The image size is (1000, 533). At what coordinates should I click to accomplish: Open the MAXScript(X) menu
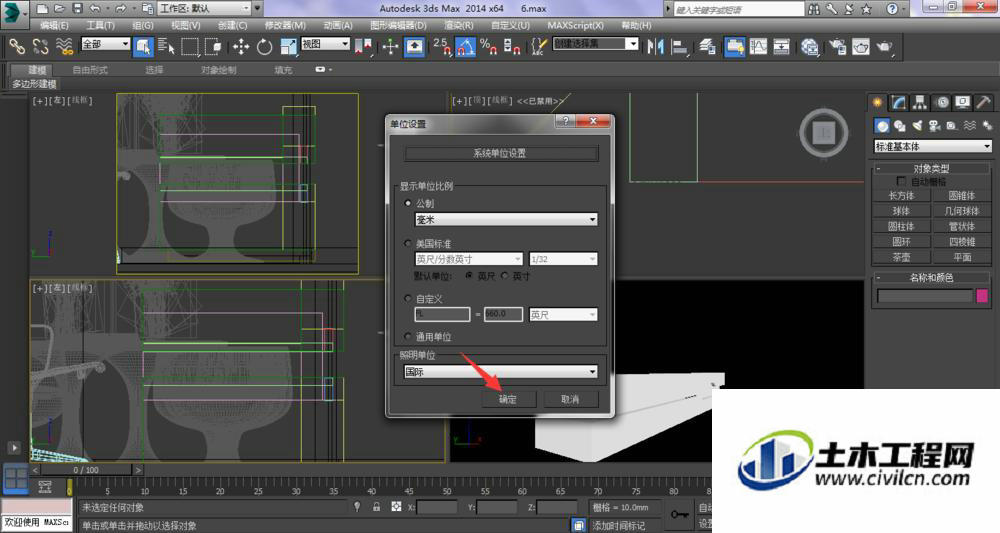tap(575, 26)
